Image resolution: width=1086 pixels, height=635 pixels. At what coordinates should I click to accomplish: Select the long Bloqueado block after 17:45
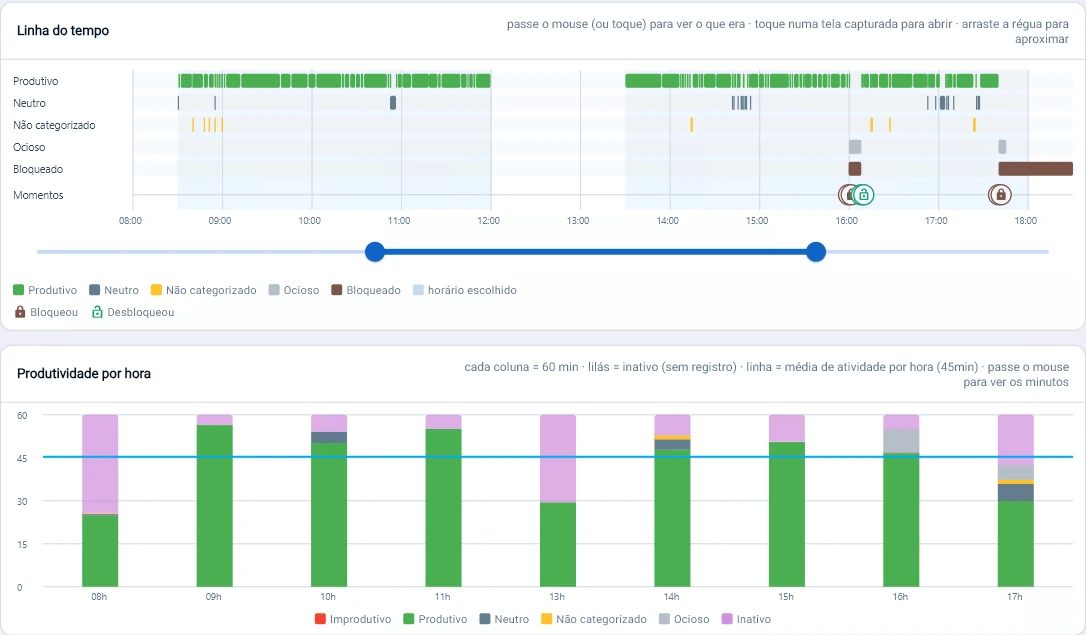1035,169
